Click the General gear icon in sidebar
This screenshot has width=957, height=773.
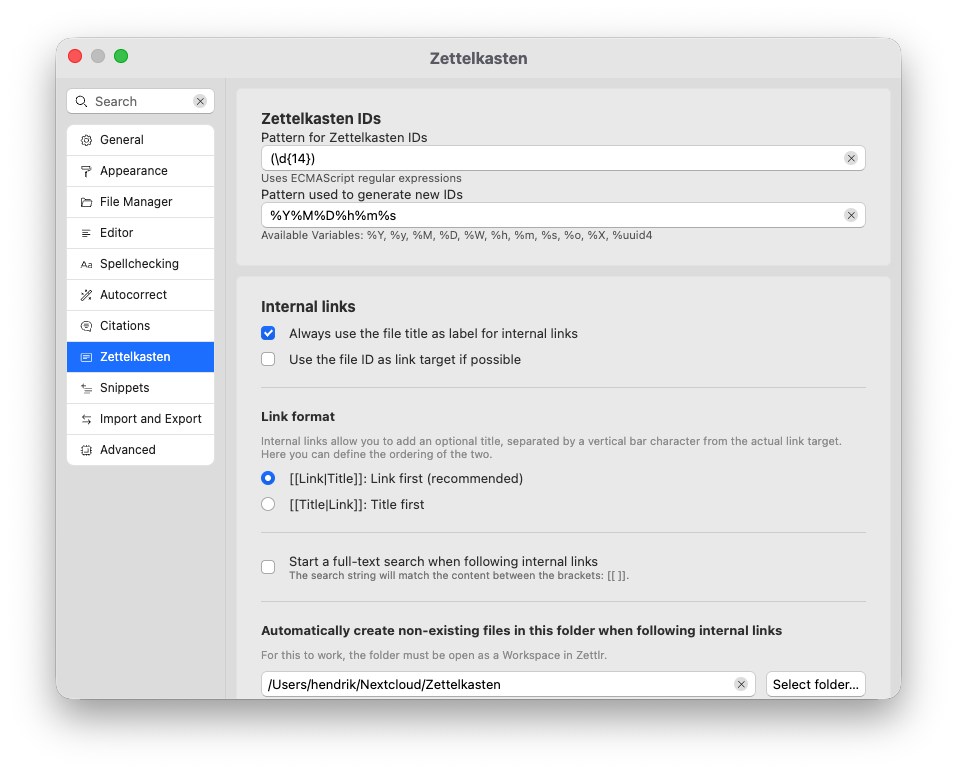[x=86, y=141]
